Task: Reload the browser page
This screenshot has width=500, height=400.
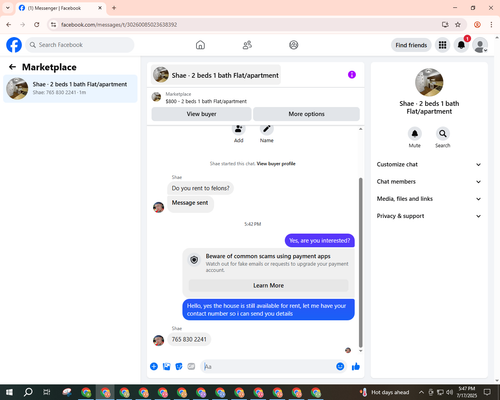Action: click(x=37, y=25)
